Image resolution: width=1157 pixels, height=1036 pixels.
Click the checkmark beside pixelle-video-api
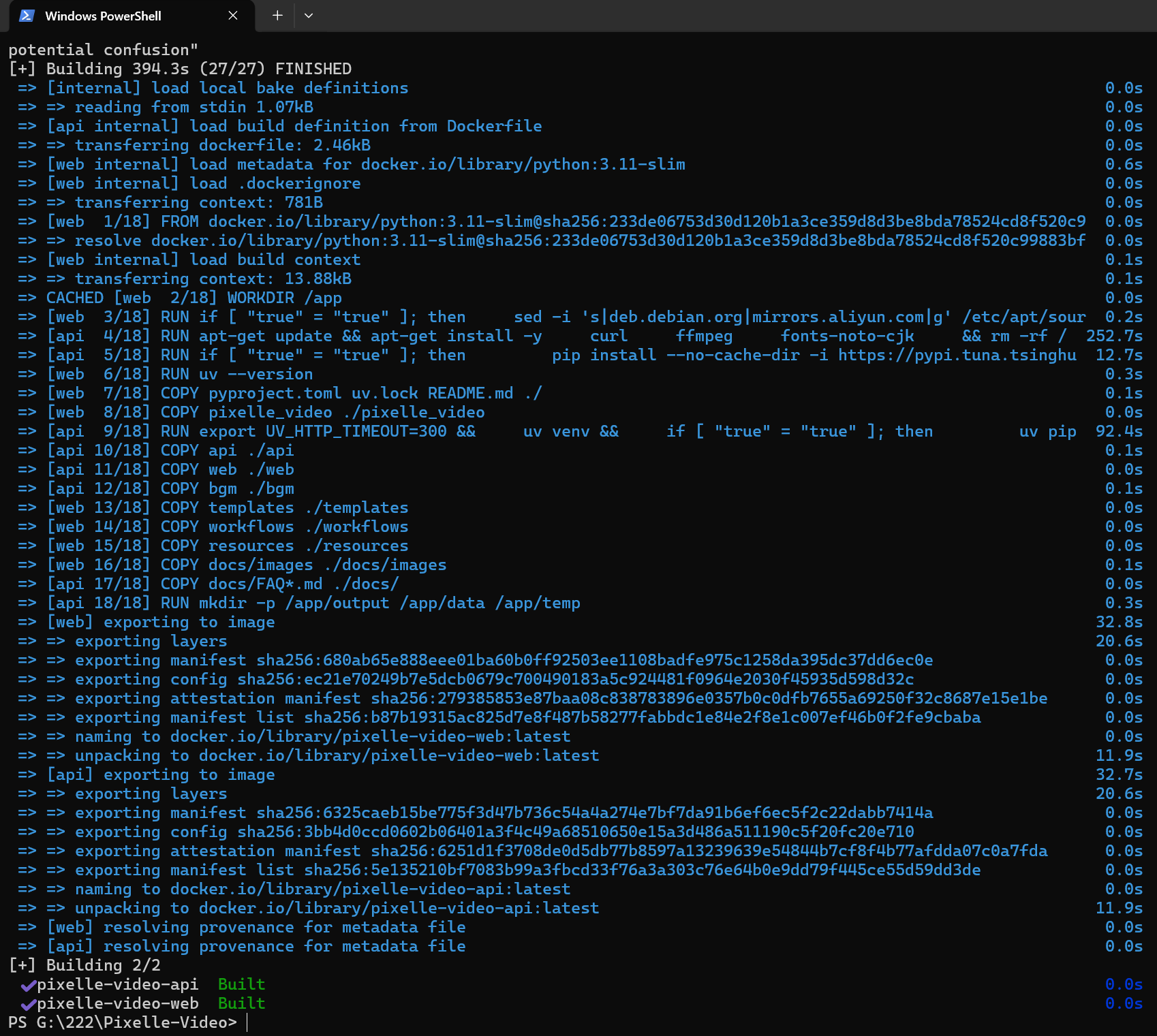tap(28, 985)
